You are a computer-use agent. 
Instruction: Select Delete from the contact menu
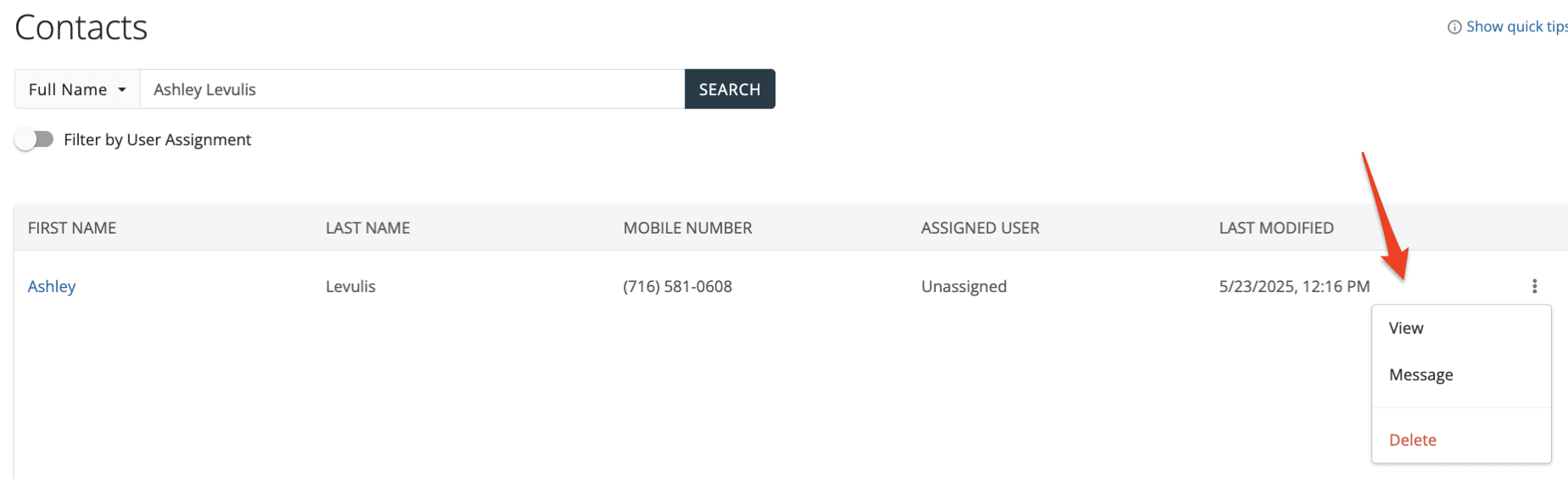(1412, 440)
